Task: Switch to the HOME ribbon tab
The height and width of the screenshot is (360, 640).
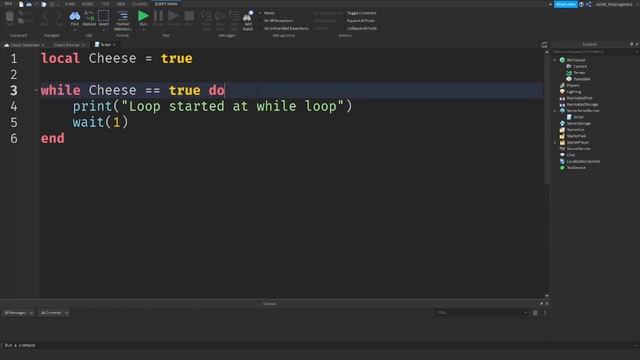Action: 70,4
